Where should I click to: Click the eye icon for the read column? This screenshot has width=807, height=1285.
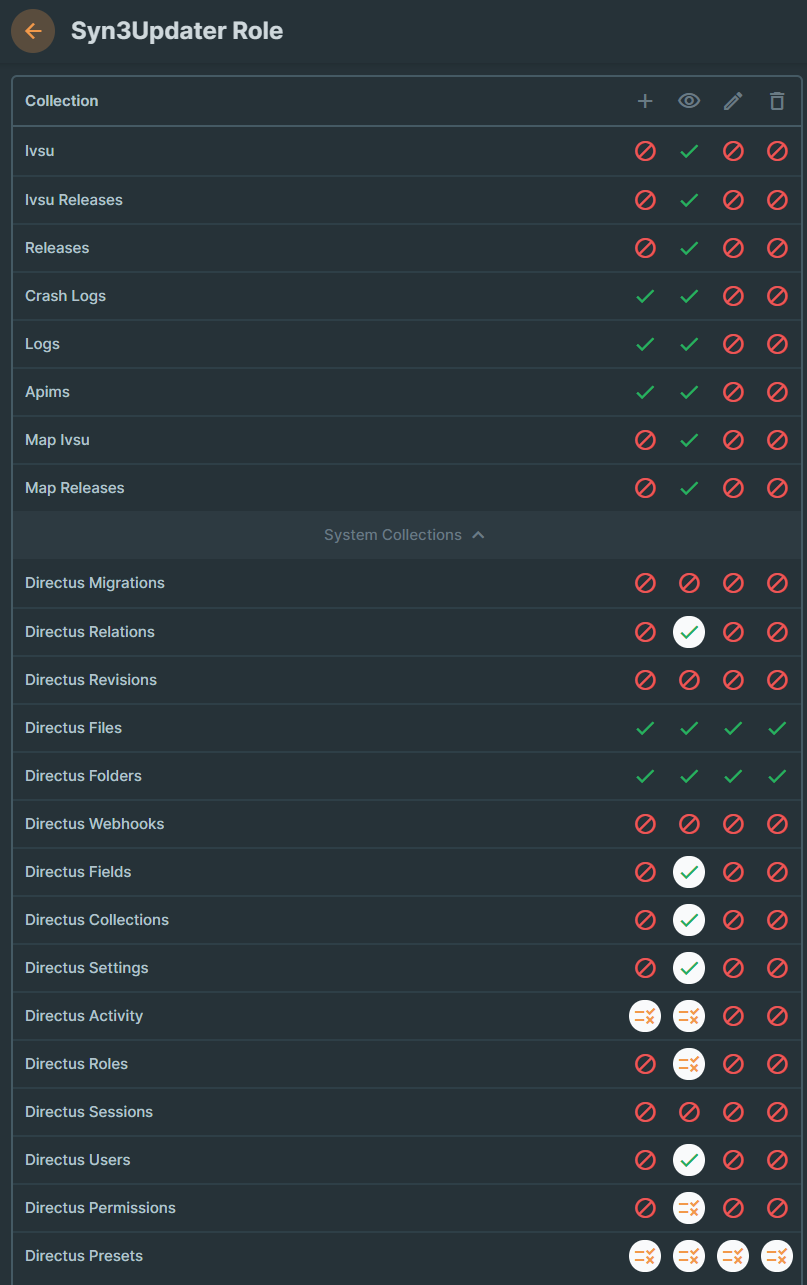[x=689, y=100]
